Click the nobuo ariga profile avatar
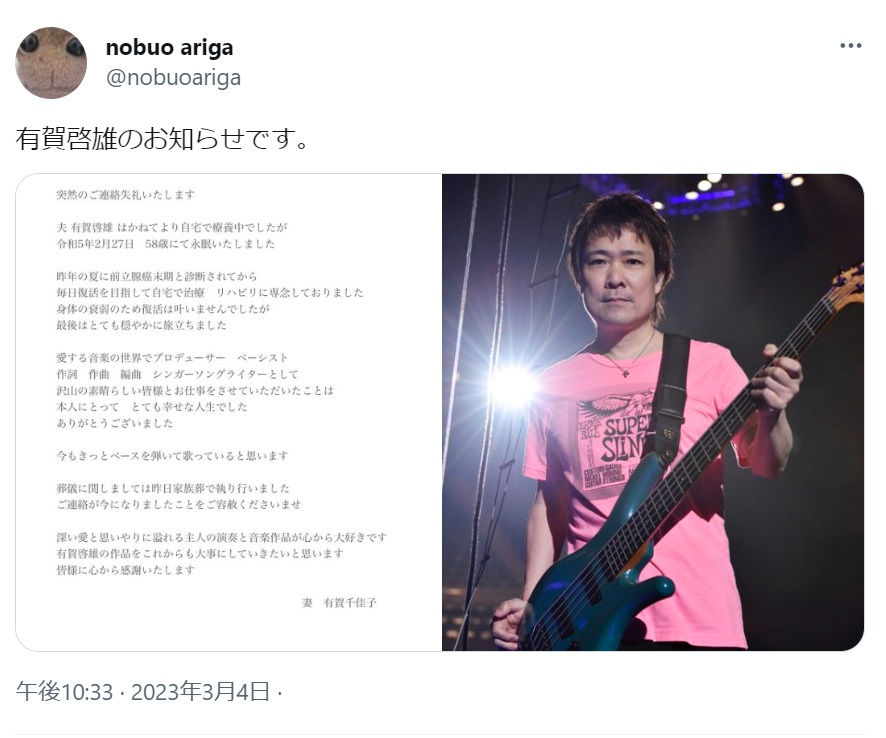 click(51, 63)
